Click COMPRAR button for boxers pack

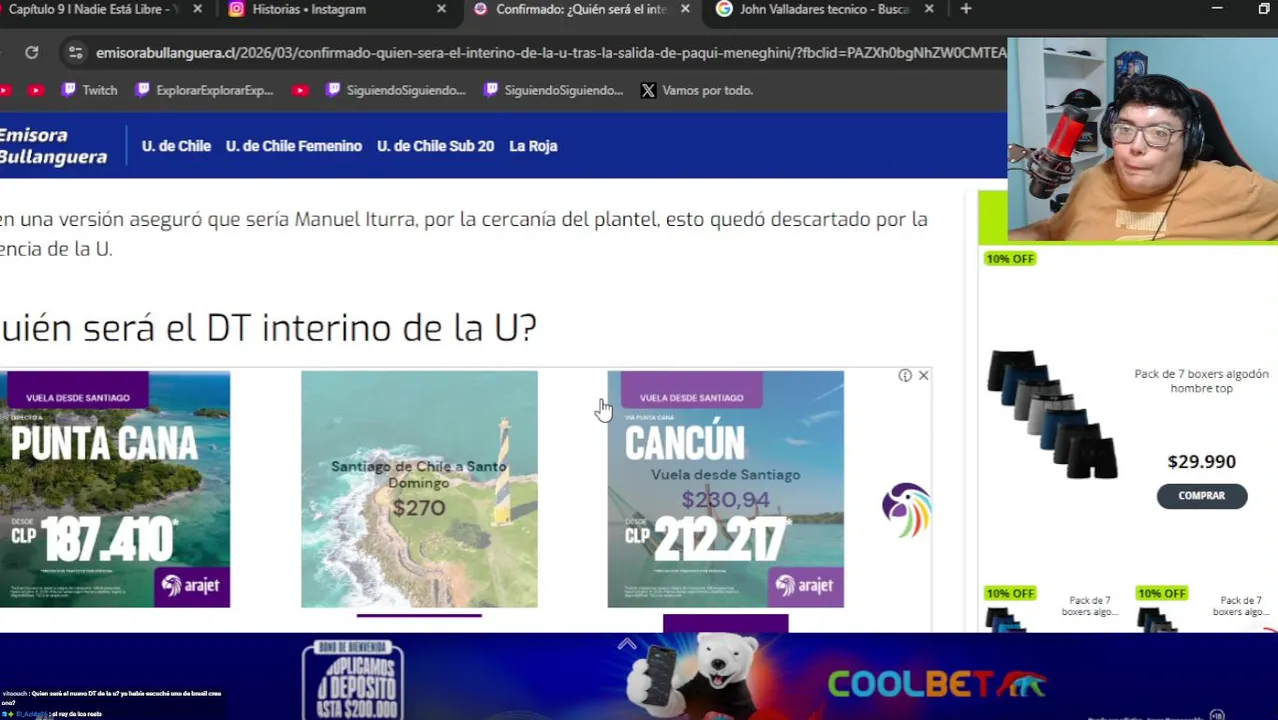1201,495
